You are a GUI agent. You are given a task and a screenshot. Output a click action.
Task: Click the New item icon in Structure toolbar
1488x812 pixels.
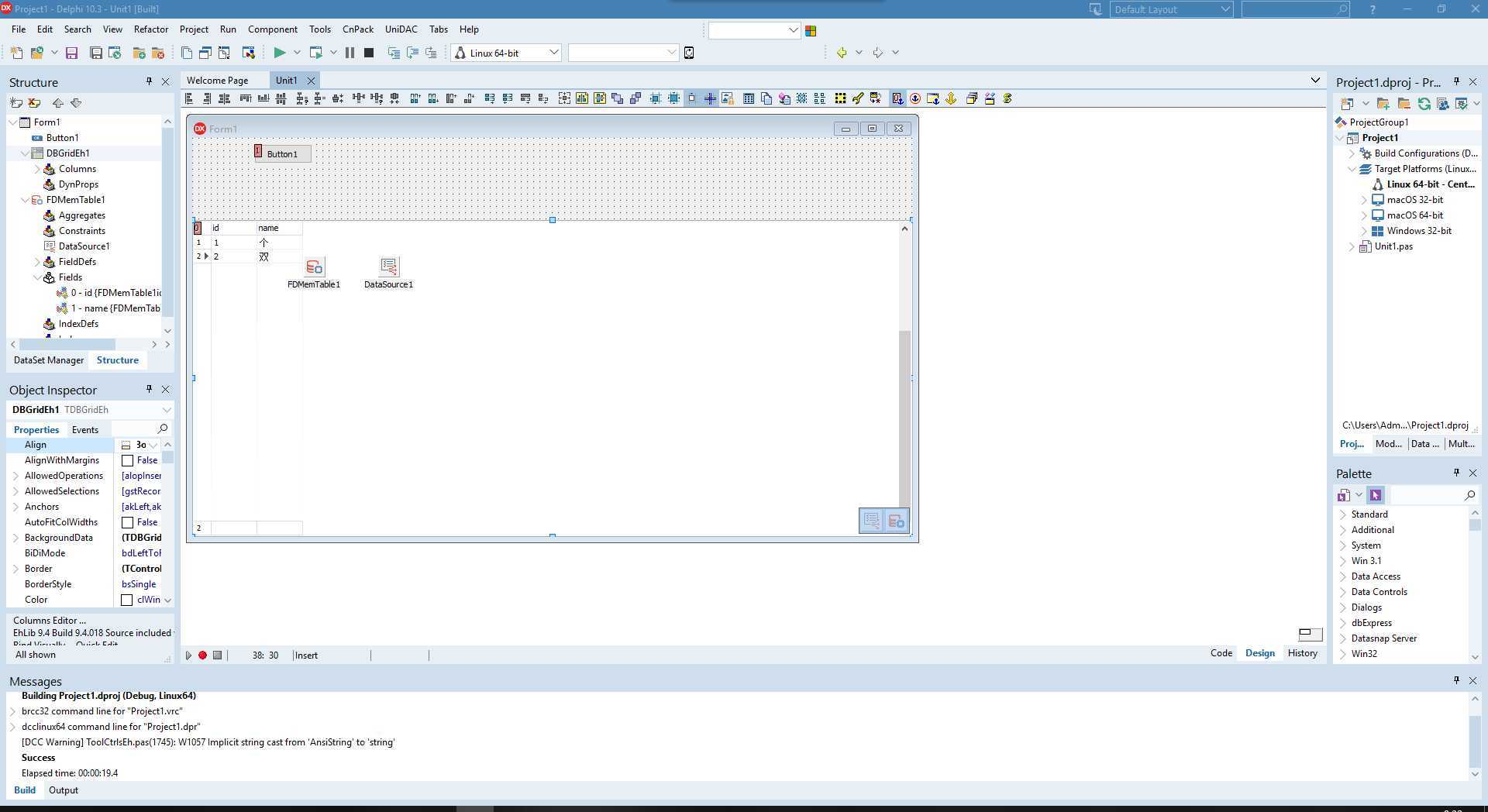coord(16,103)
